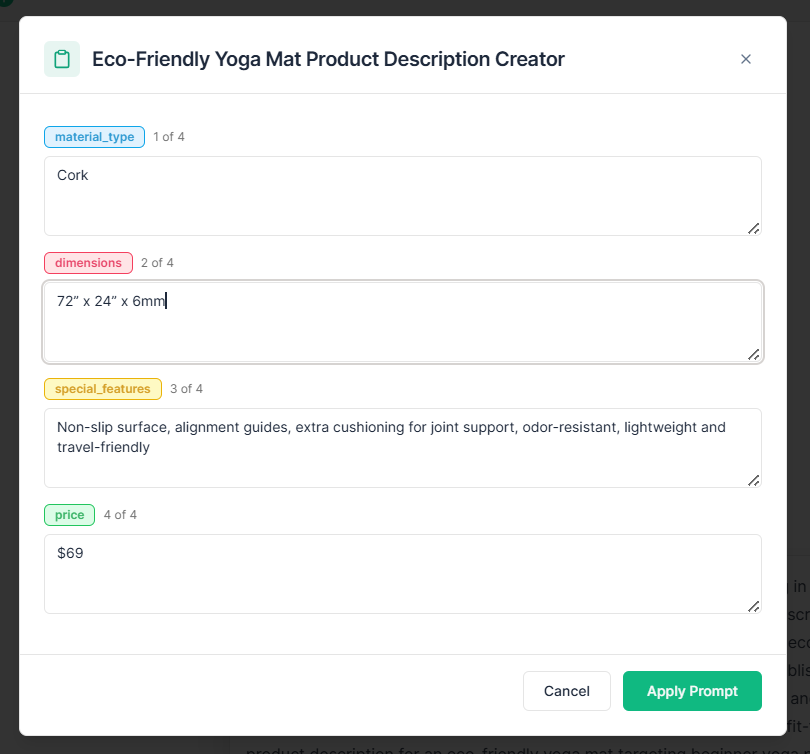Click the special_features variable tag
This screenshot has height=754, width=810.
click(103, 389)
